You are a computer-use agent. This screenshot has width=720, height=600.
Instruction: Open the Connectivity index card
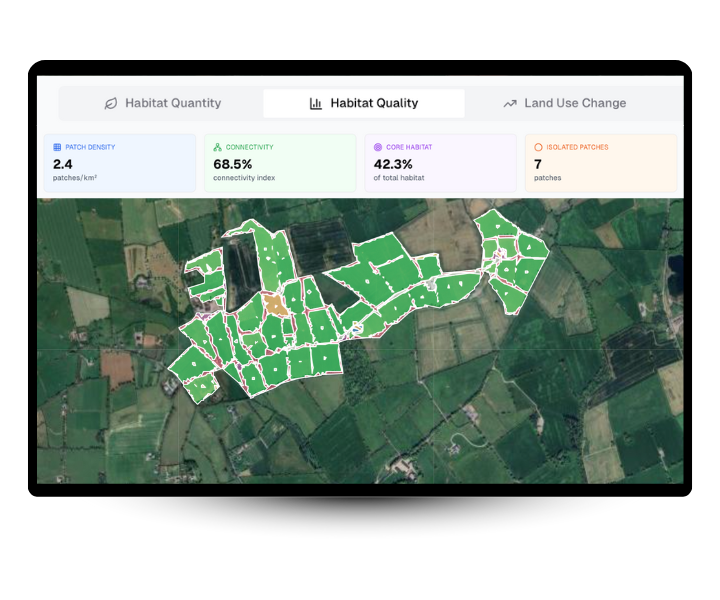[280, 163]
